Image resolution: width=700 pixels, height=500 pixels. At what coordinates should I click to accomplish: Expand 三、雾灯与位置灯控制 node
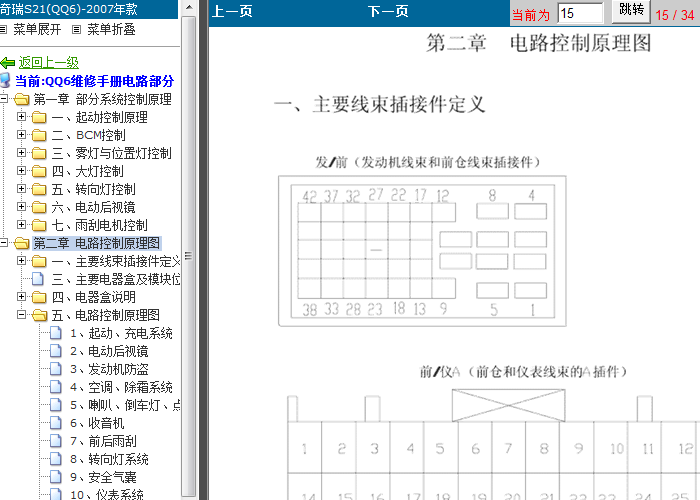(21, 153)
